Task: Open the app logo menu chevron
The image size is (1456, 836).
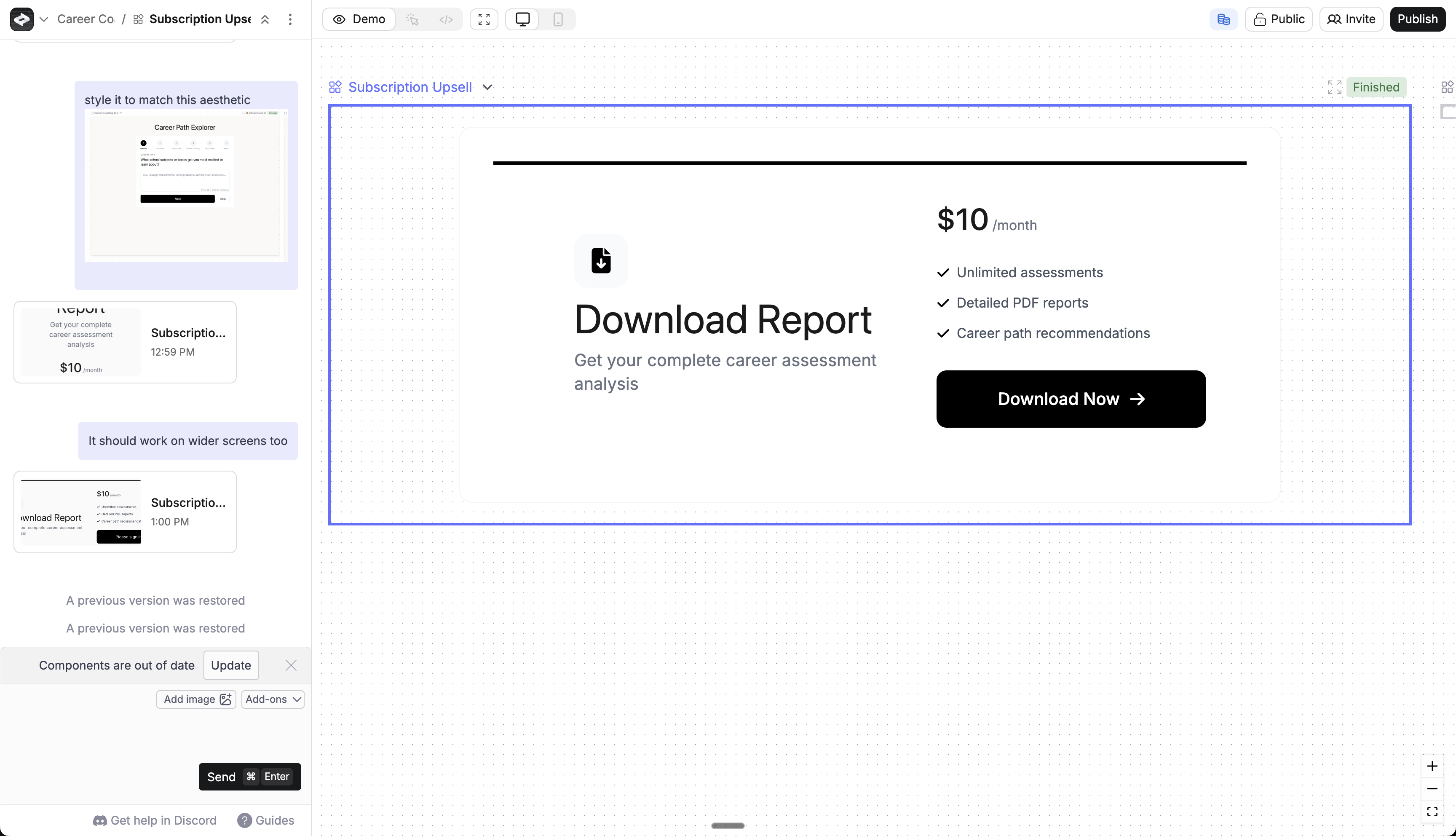Action: click(44, 19)
